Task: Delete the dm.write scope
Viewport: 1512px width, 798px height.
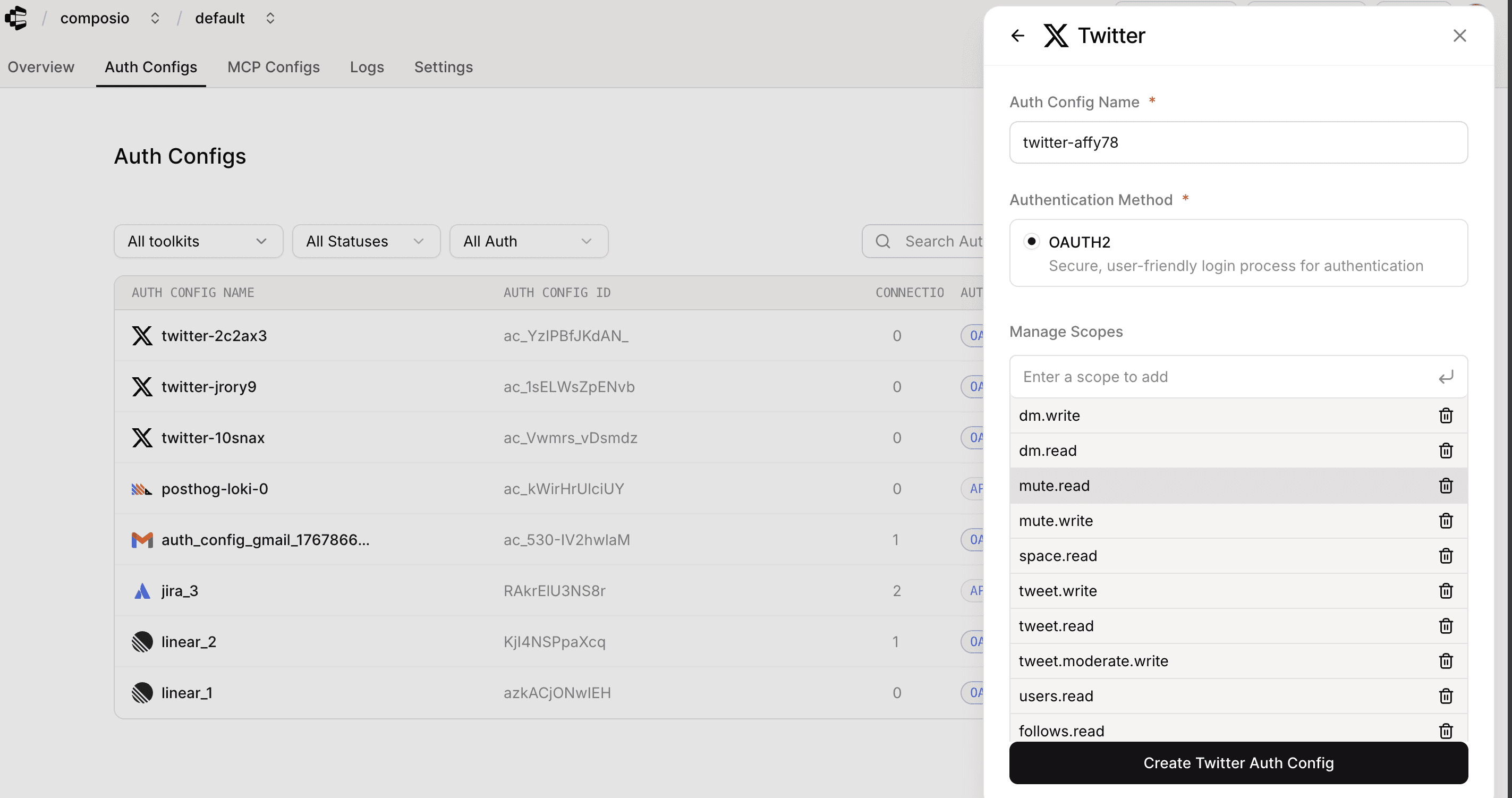Action: pos(1445,415)
